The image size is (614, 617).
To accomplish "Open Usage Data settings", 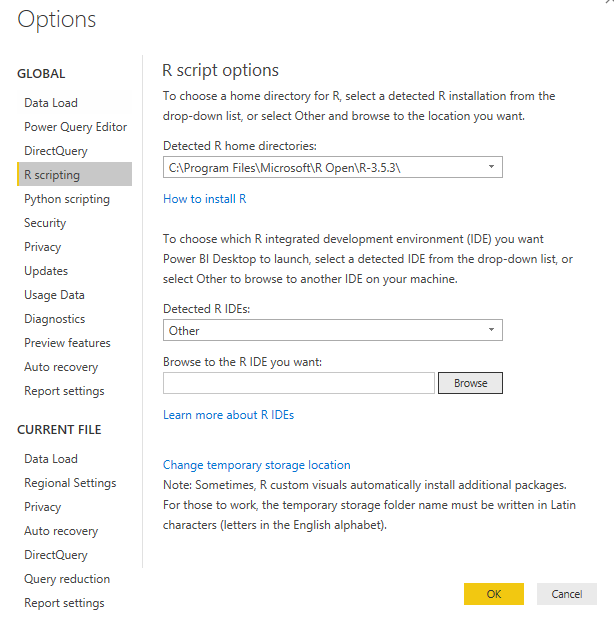I will (54, 295).
